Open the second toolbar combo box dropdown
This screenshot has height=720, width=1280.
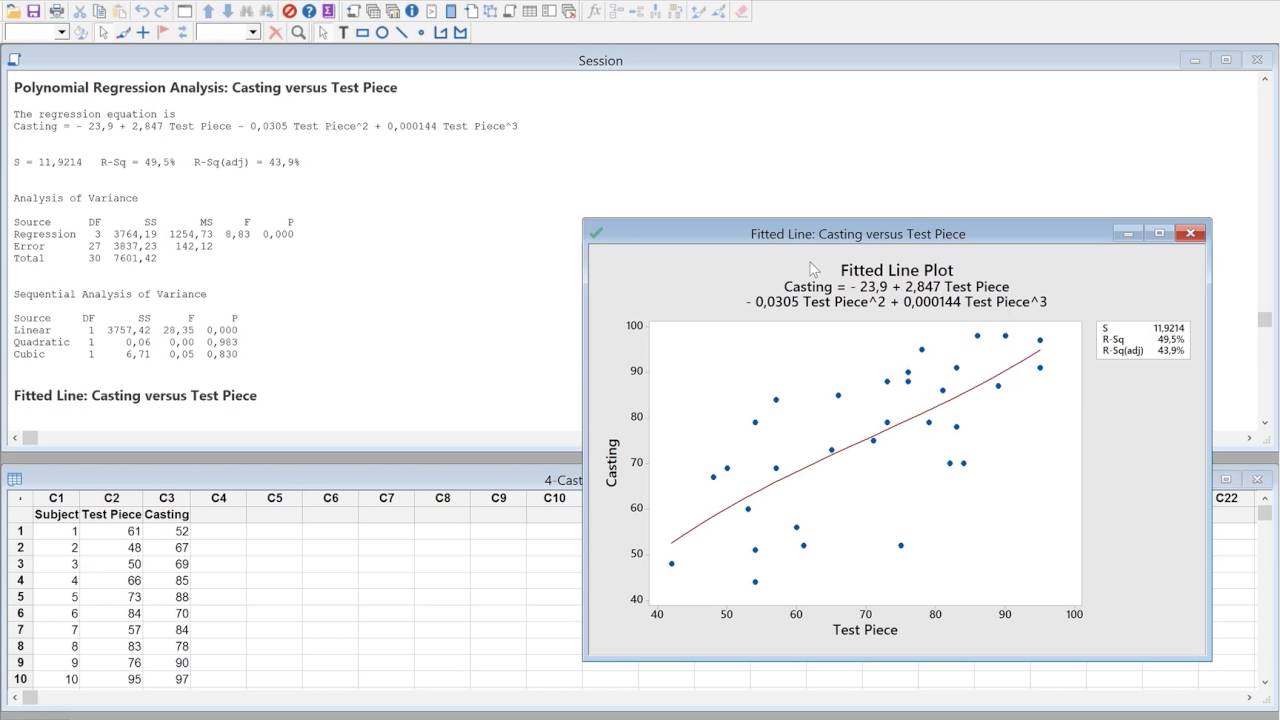tap(253, 32)
